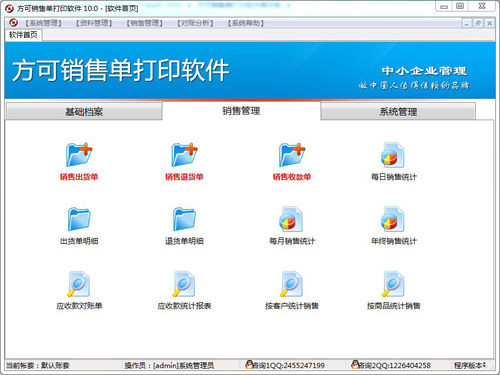Open the 销售收款单 folder icon
This screenshot has height=375, width=500.
tap(292, 155)
